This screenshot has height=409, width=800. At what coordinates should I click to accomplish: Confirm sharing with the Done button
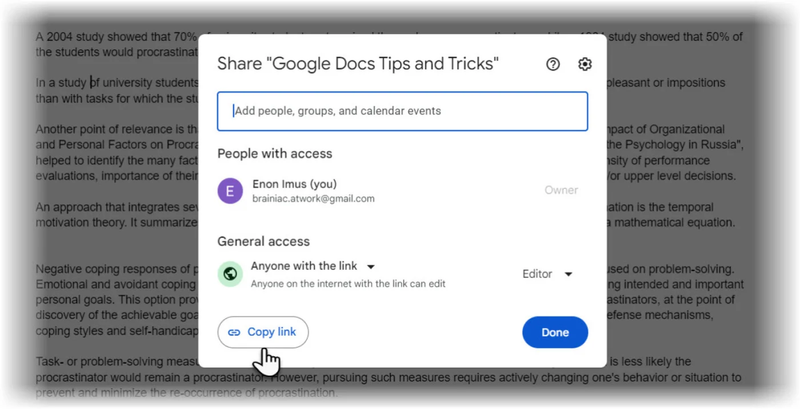click(x=555, y=333)
